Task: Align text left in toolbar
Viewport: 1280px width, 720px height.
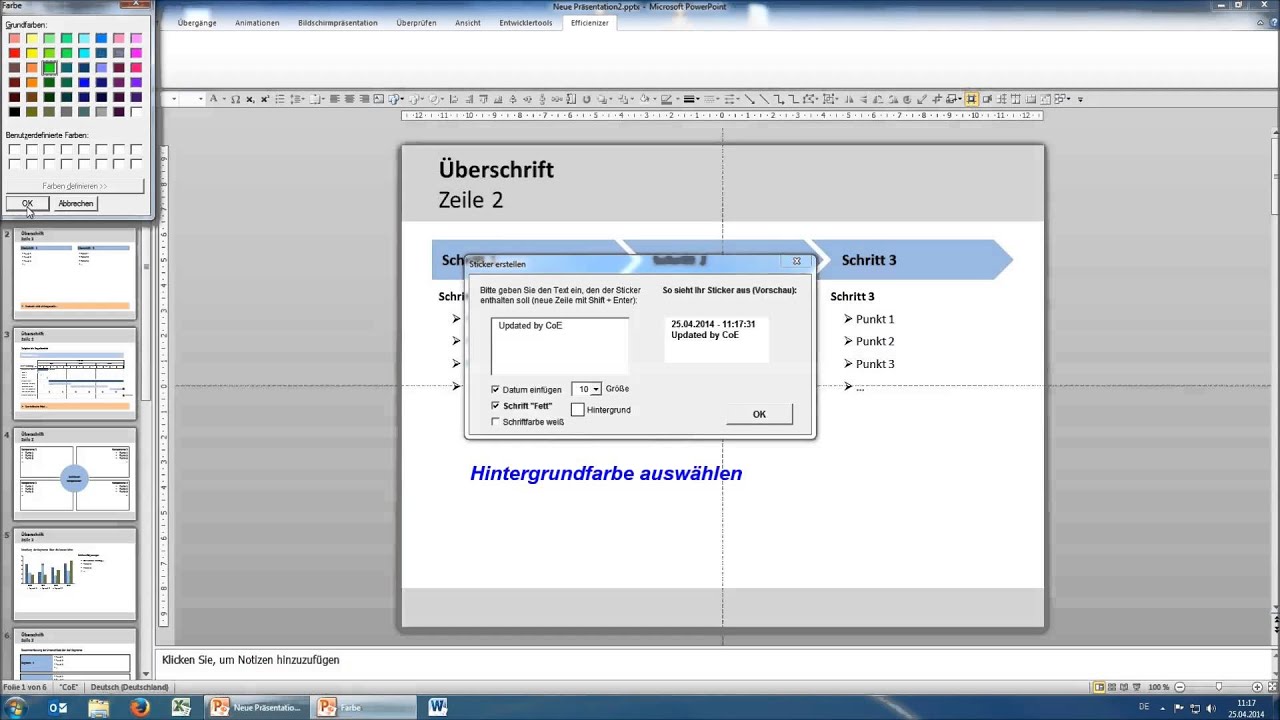Action: point(334,99)
